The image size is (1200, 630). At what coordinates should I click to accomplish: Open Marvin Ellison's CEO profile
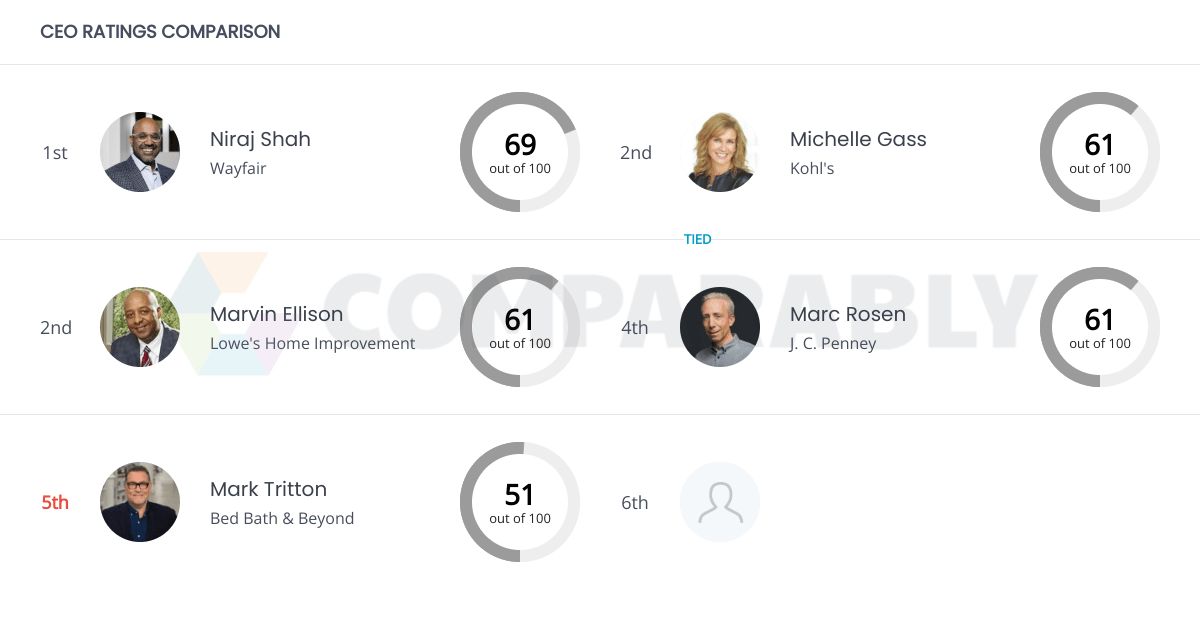(277, 314)
